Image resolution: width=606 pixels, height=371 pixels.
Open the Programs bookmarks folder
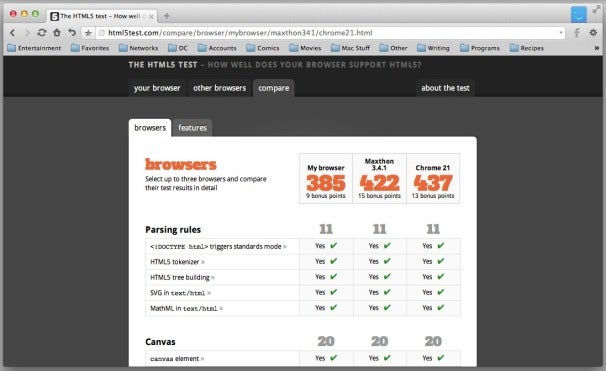click(x=480, y=48)
